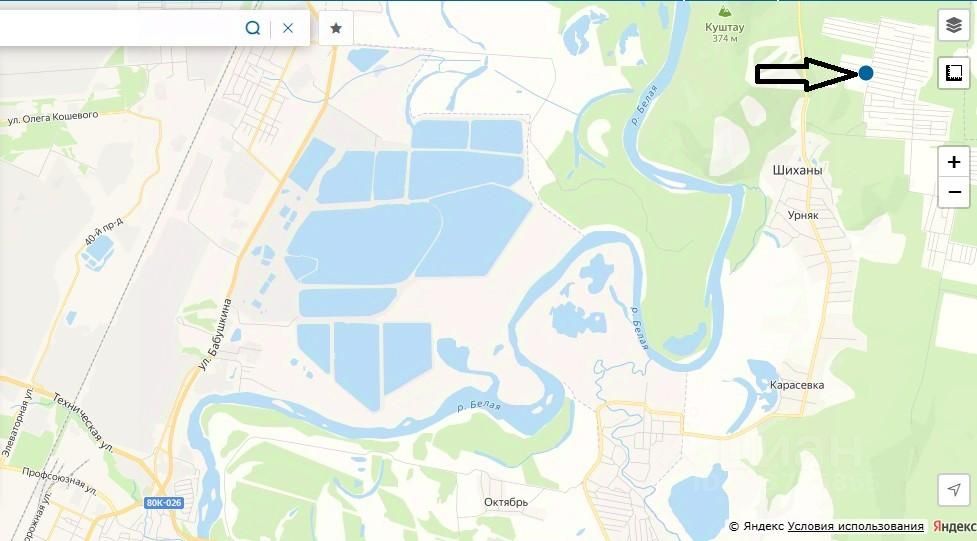The width and height of the screenshot is (977, 541).
Task: Click the Яндекс logo in corner
Action: [x=954, y=527]
